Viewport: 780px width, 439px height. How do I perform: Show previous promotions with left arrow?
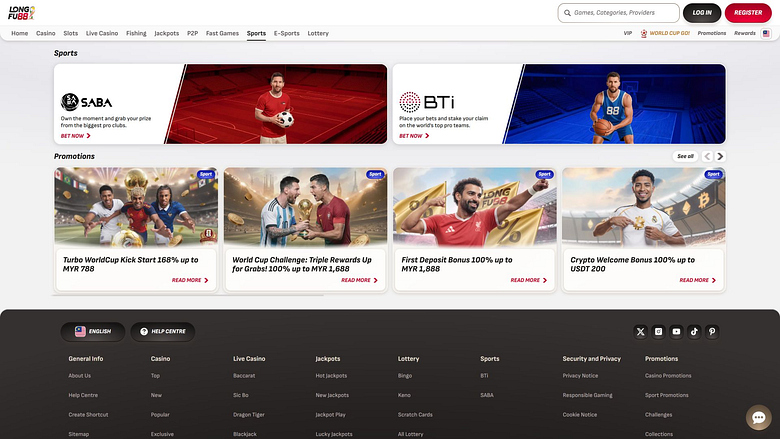click(707, 156)
